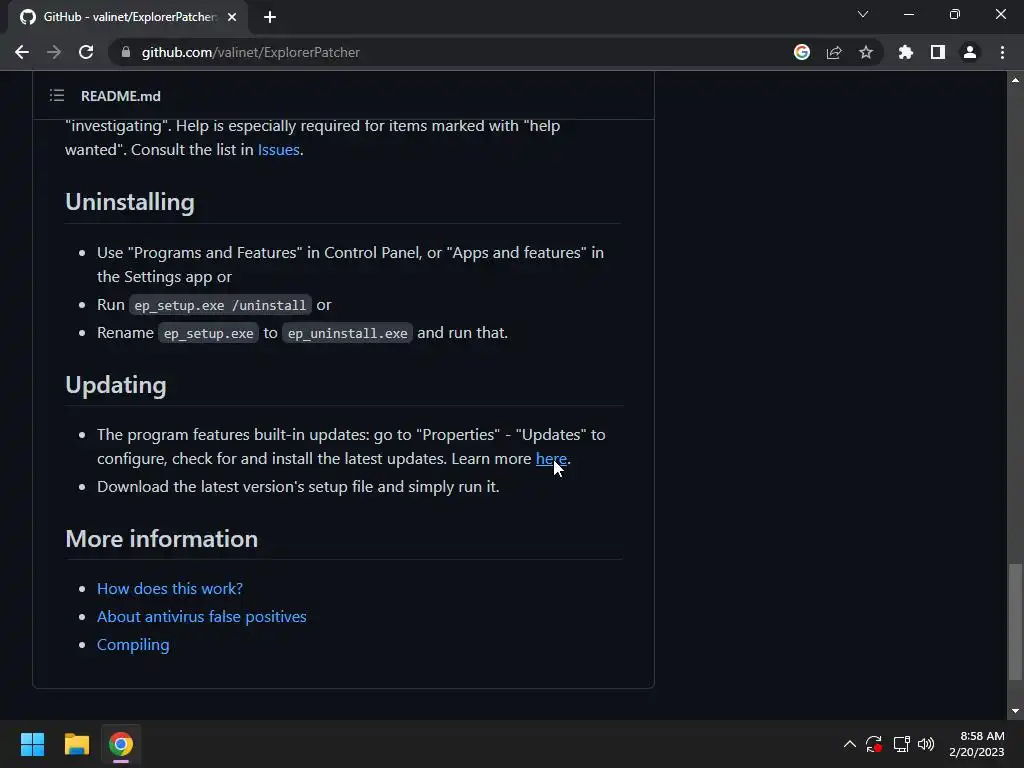Open the network tray icon
Viewport: 1024px width, 768px height.
[x=901, y=744]
